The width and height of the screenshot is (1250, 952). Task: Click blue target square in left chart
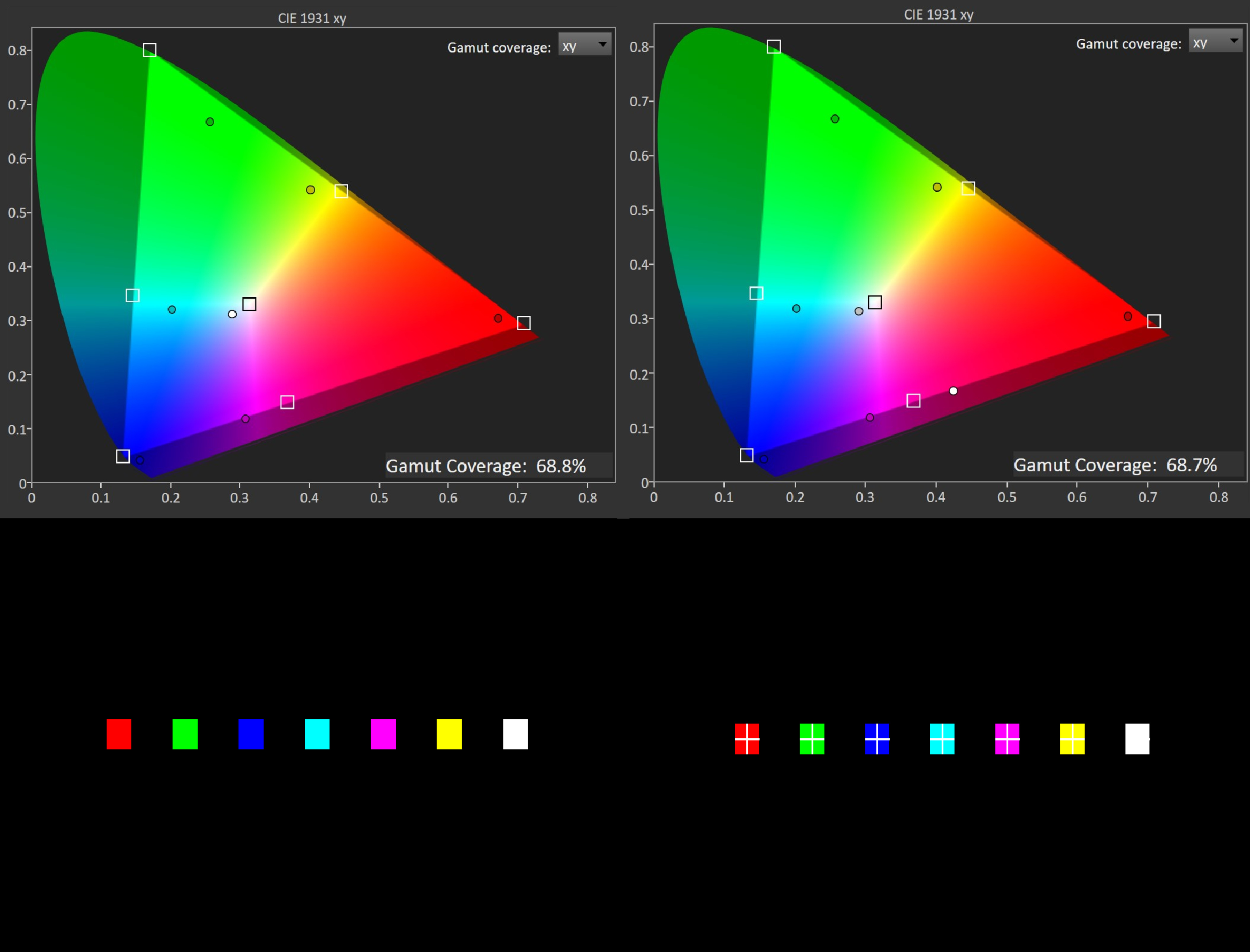123,456
